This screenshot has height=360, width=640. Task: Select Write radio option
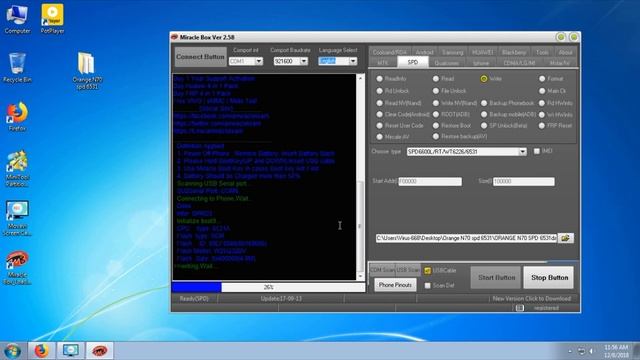484,78
